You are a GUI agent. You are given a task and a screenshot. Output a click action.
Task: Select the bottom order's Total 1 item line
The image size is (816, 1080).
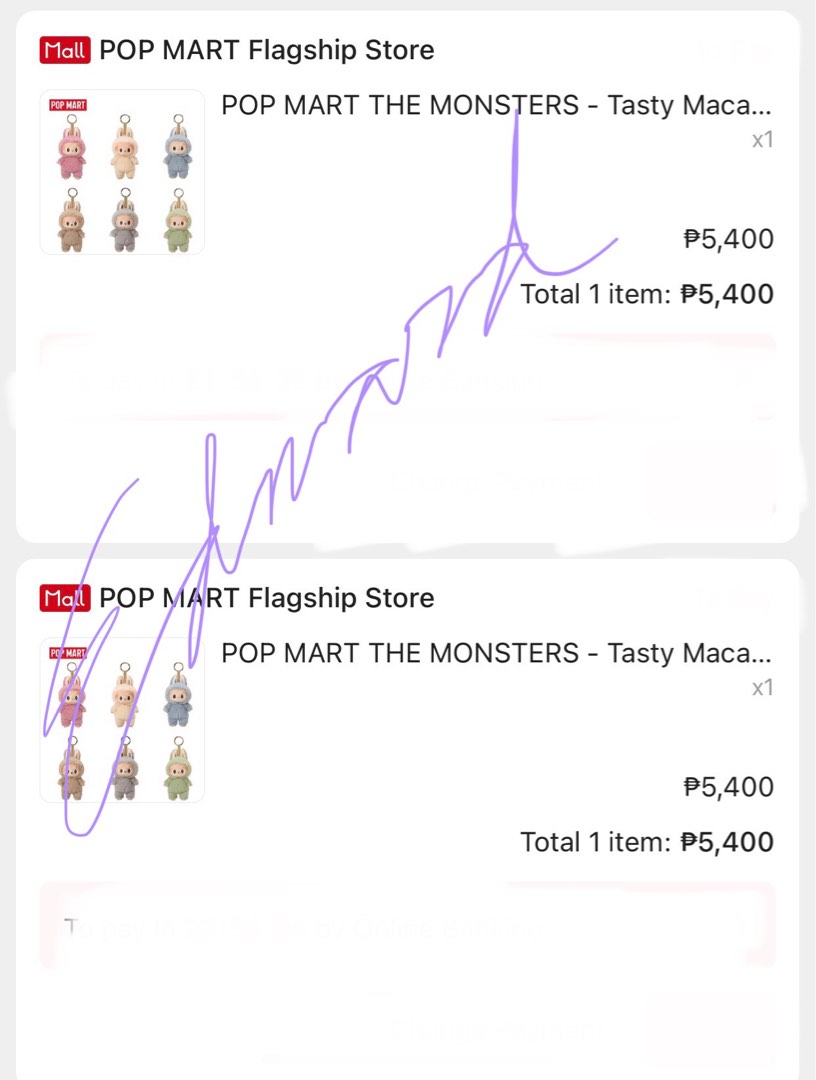pos(646,842)
